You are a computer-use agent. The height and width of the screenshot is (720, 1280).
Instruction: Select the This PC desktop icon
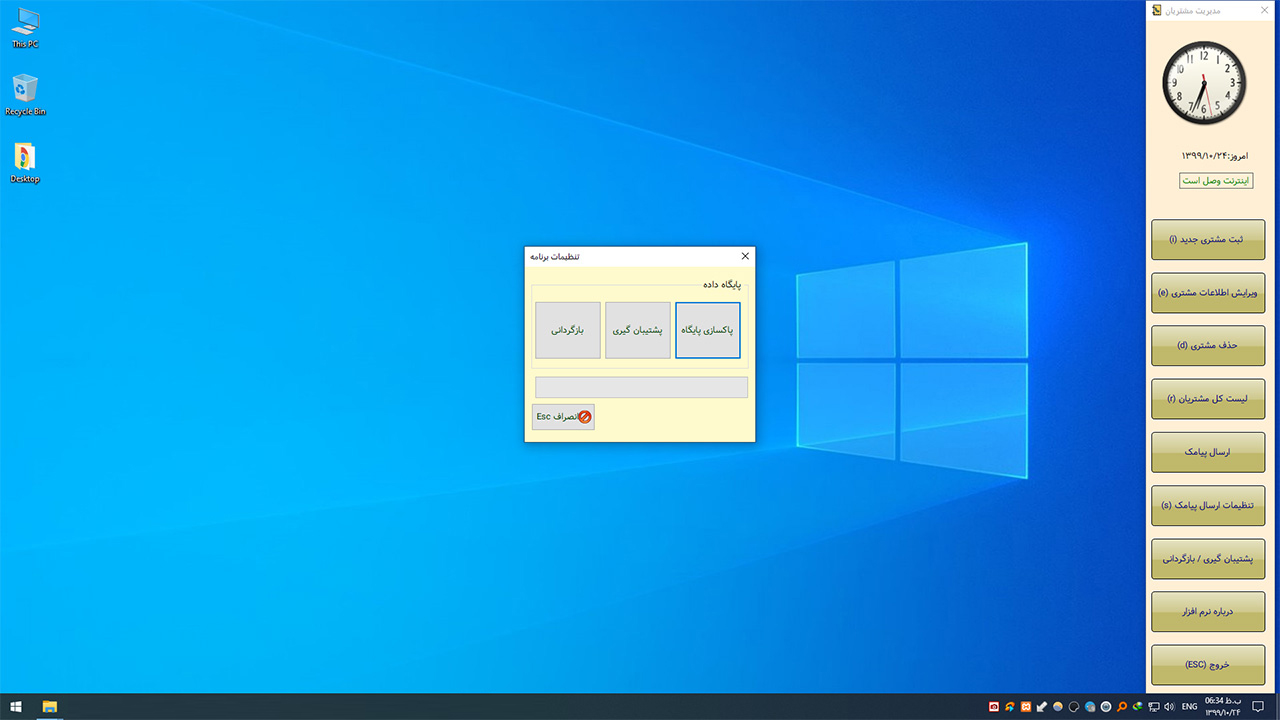click(25, 28)
